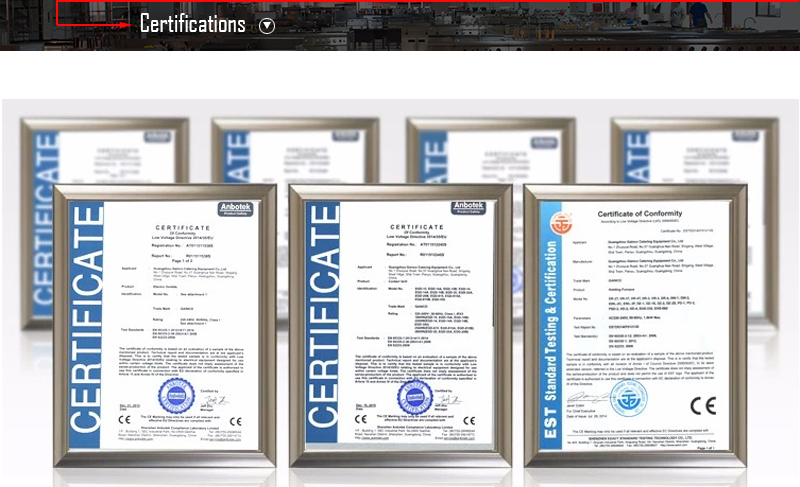
Task: Click the Anbotek logo on left certificate
Action: 236,209
